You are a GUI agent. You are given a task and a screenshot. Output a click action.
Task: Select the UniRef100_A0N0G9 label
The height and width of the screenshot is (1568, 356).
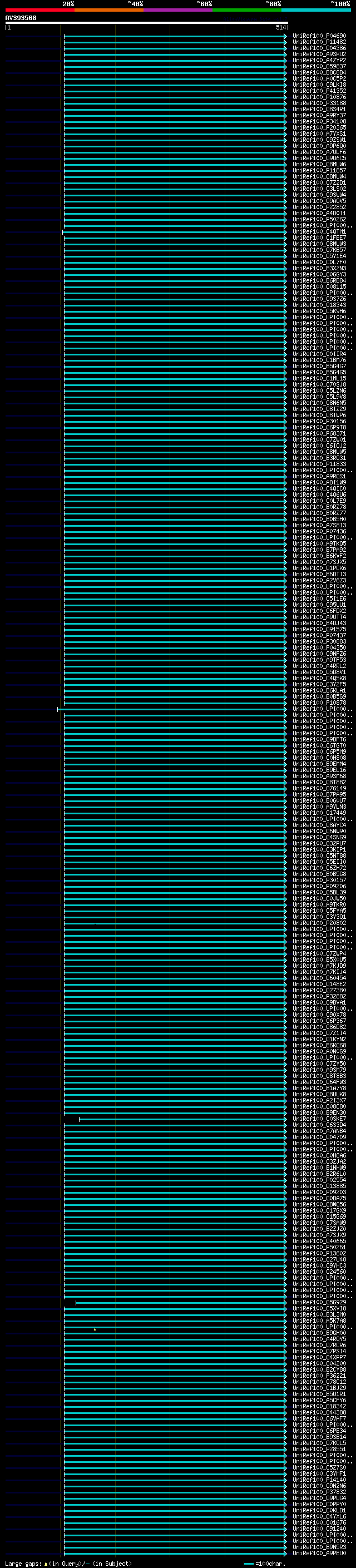[319, 1051]
